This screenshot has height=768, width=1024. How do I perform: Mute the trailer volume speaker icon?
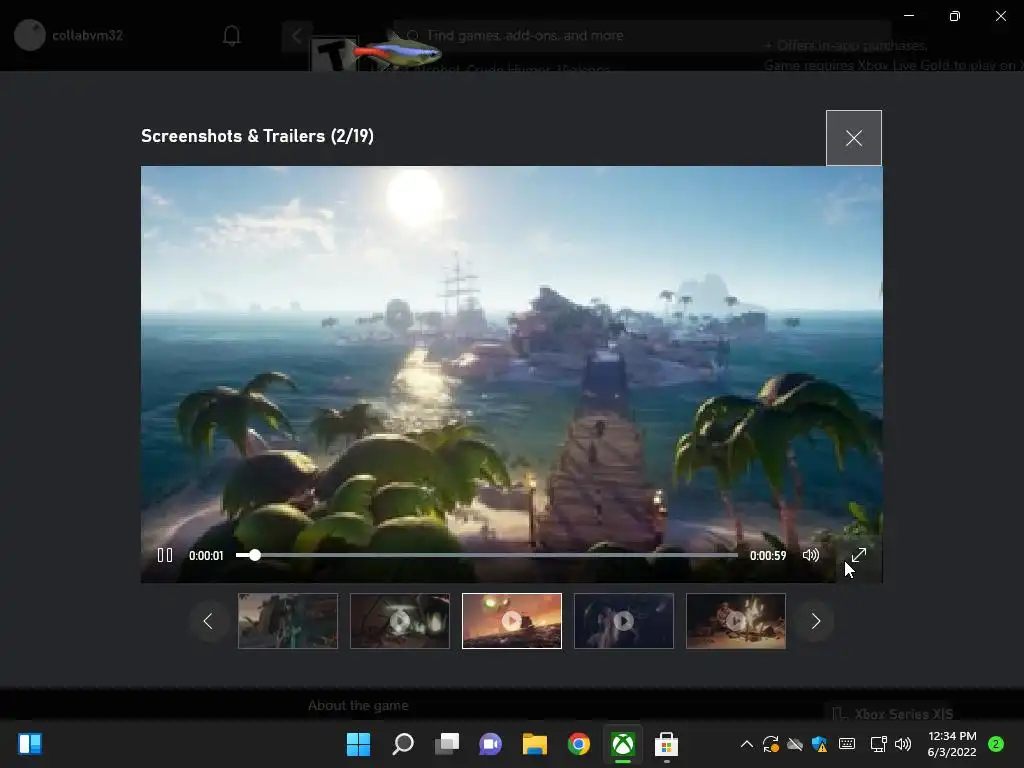click(x=810, y=555)
